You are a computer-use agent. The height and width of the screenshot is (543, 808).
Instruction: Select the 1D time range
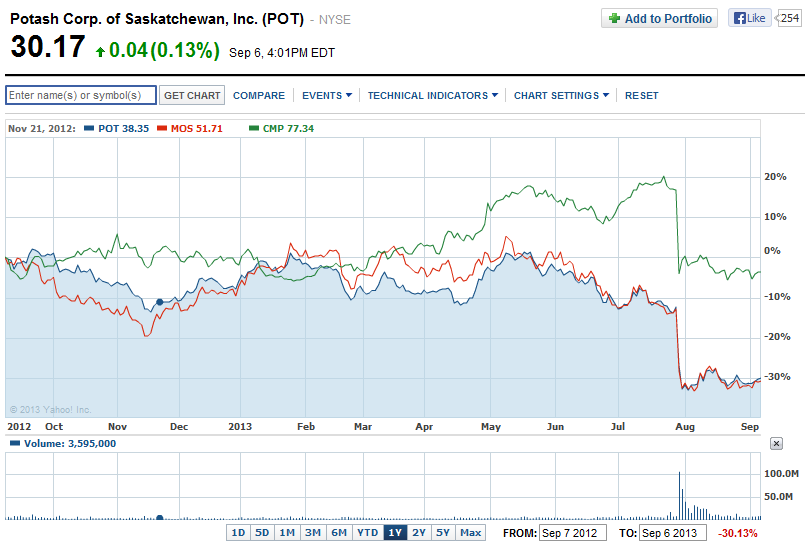click(x=238, y=533)
